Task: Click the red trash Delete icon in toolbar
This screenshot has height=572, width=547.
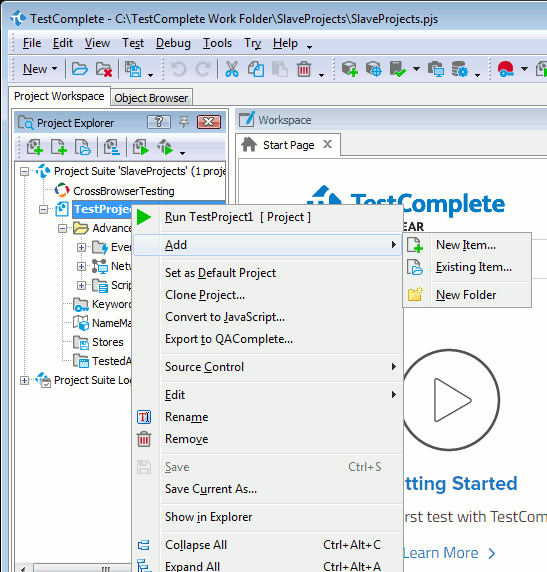Action: pyautogui.click(x=304, y=69)
